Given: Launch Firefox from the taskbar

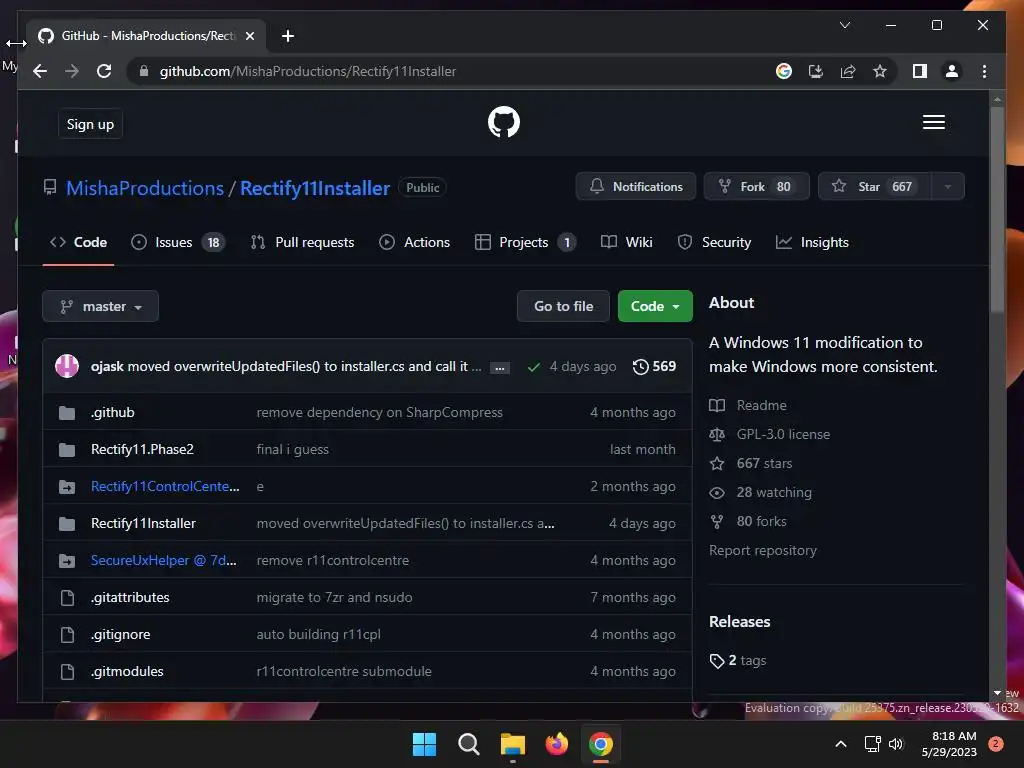Looking at the screenshot, I should click(x=556, y=744).
